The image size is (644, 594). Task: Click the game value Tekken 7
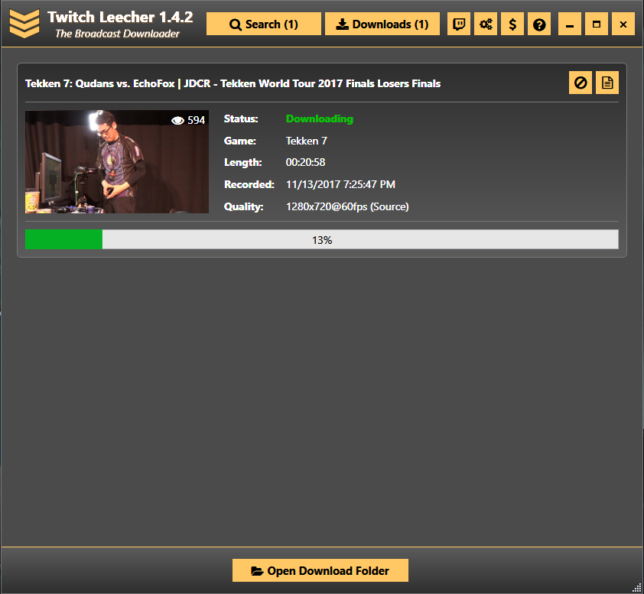tap(306, 141)
